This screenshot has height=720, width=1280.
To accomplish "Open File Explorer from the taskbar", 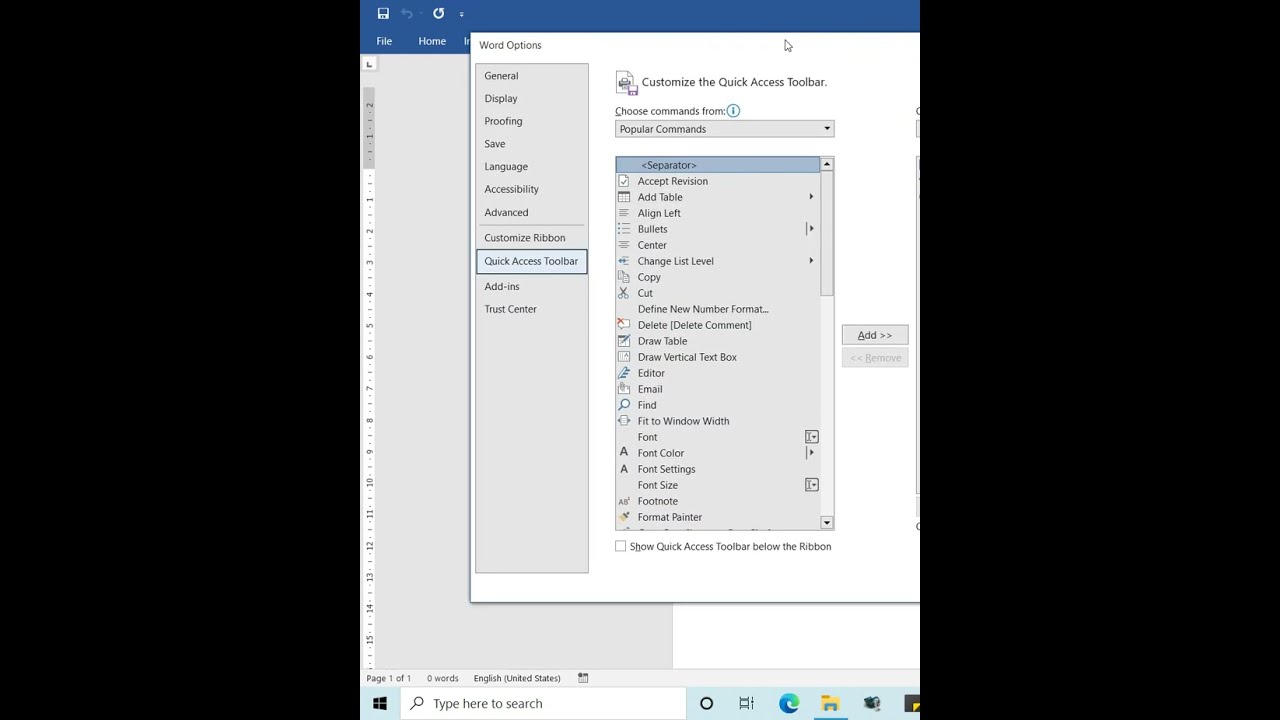I will pyautogui.click(x=830, y=704).
